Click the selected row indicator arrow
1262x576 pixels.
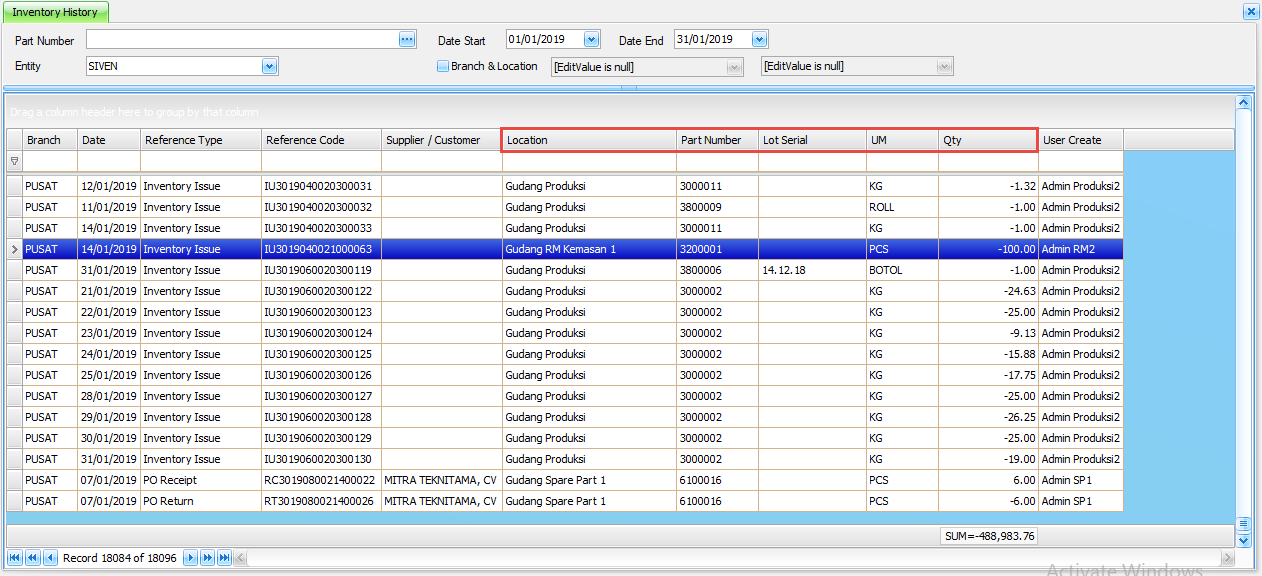tap(14, 249)
